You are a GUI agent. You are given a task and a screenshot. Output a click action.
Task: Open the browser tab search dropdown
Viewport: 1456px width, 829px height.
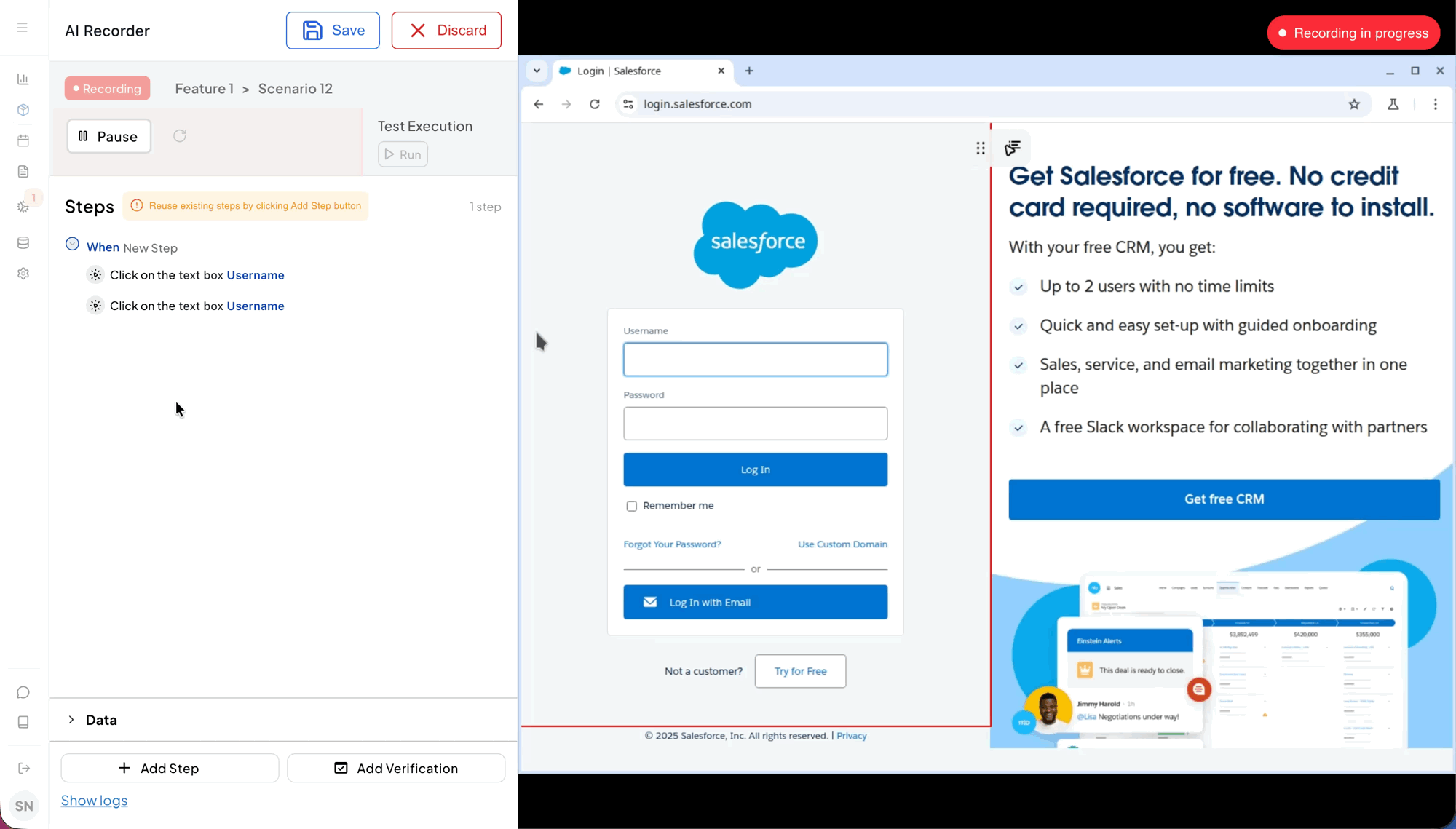(x=537, y=71)
